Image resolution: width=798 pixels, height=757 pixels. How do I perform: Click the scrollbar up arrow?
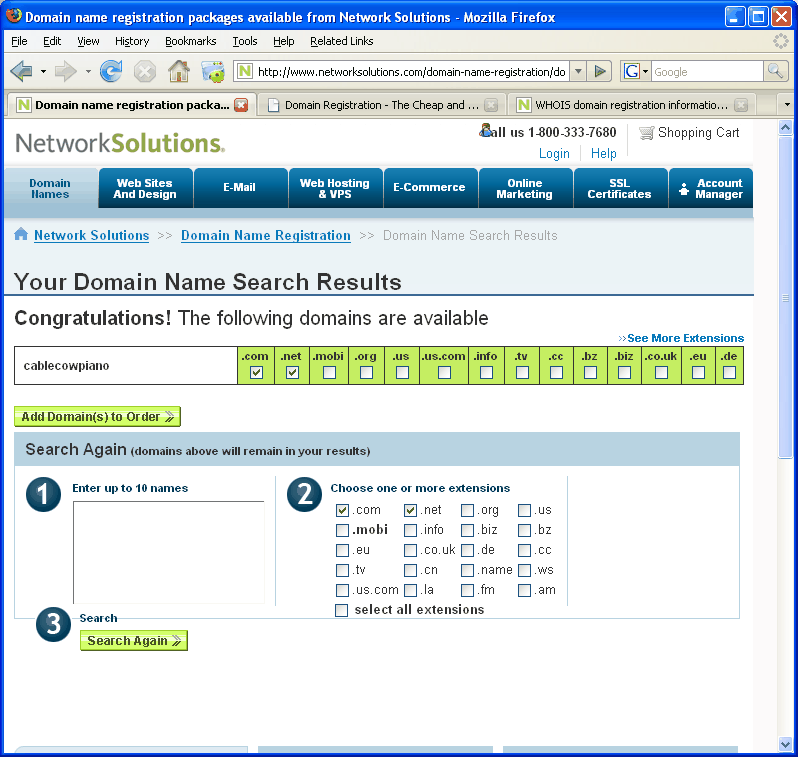point(785,127)
